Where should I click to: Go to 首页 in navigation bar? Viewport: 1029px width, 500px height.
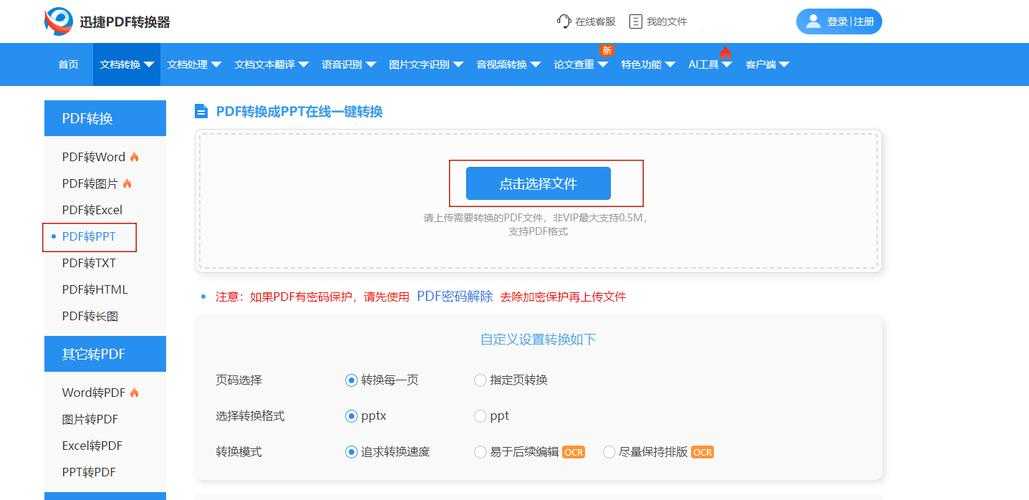(68, 64)
